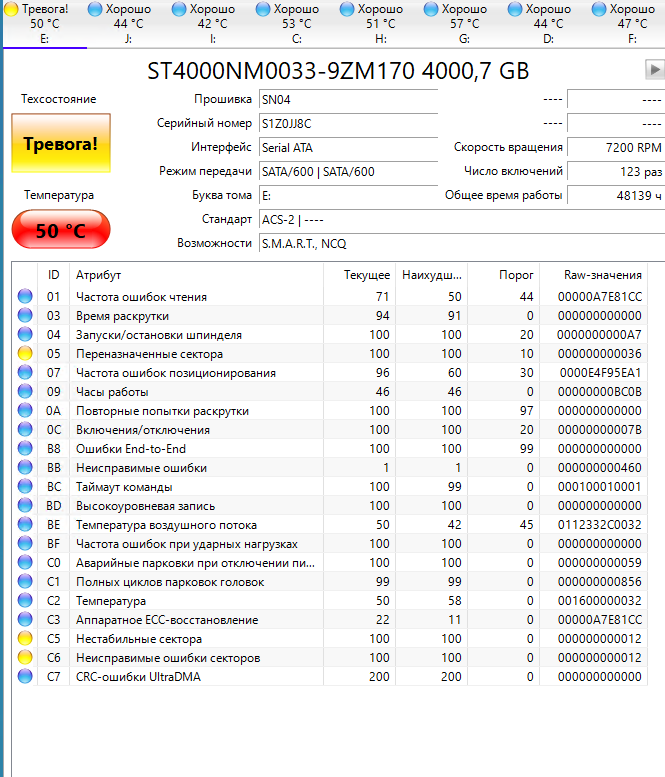Click the power-on count field 123 раз
This screenshot has height=777, width=665.
[x=616, y=171]
